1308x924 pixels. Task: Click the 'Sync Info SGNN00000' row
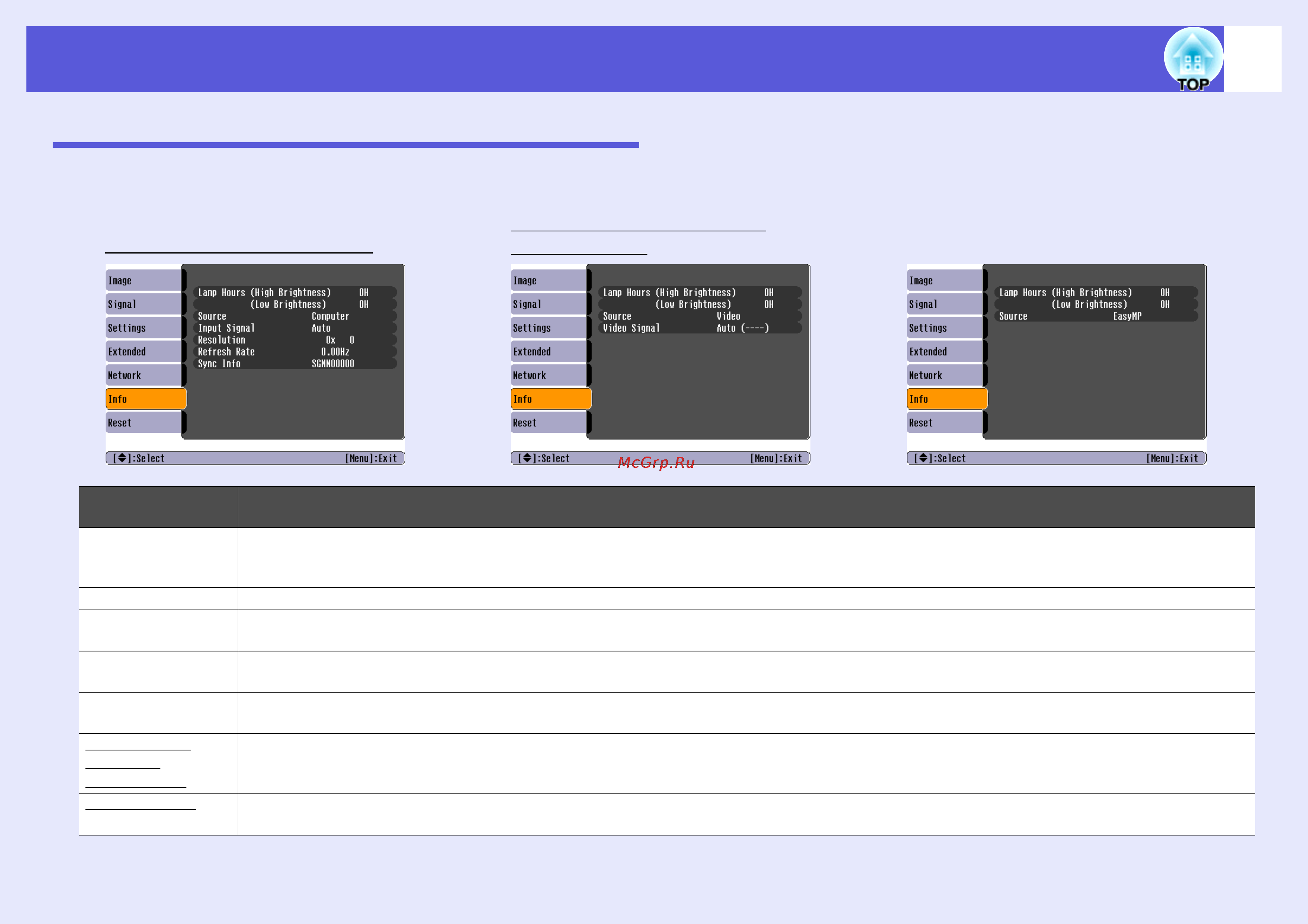coord(295,363)
